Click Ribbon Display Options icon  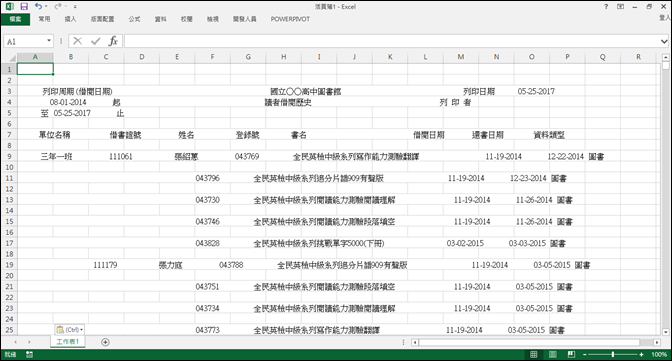(x=620, y=6)
